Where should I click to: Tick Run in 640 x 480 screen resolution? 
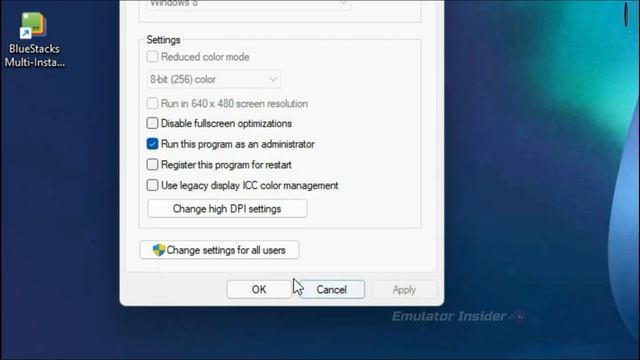[x=152, y=103]
